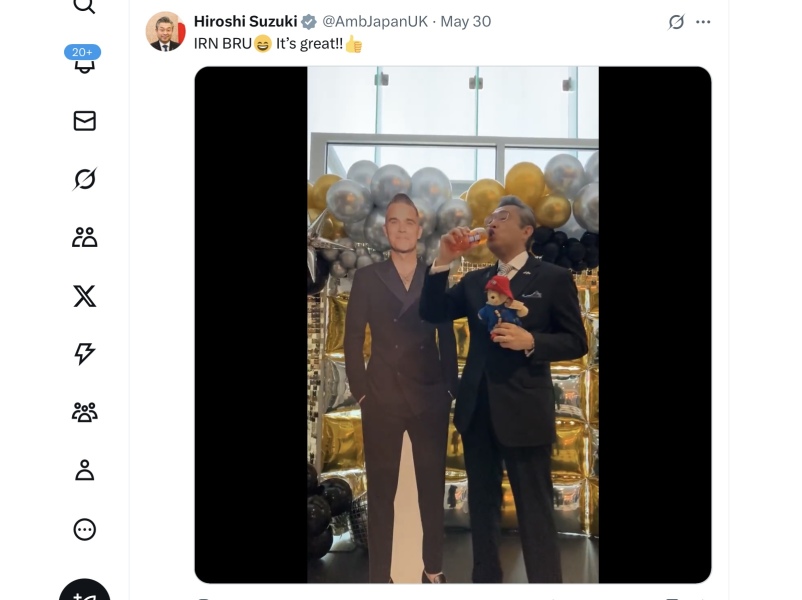Open the @AmbJapanUK handle link
802x600 pixels.
(375, 21)
